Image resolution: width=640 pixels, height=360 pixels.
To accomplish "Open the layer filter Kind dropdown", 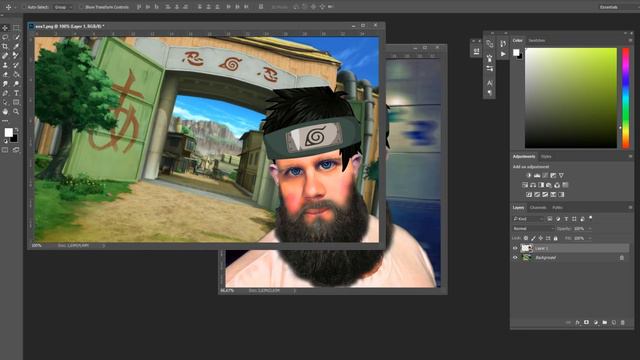I will [x=529, y=219].
